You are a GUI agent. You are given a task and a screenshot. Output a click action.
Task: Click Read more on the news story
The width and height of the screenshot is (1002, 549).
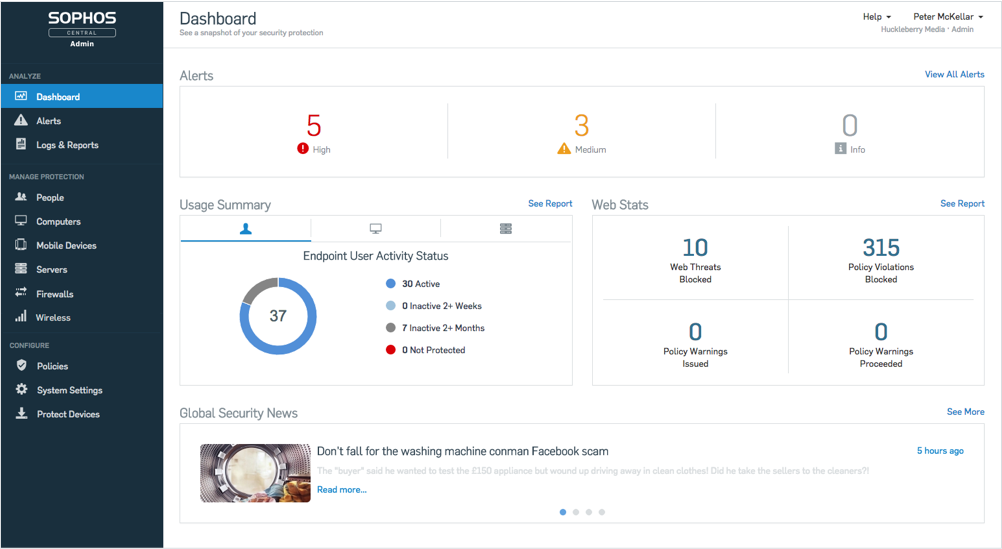click(x=342, y=490)
